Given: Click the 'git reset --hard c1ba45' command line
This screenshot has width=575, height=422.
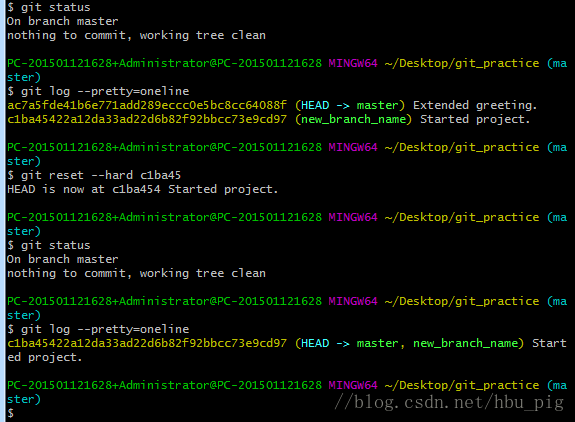Looking at the screenshot, I should [x=94, y=175].
